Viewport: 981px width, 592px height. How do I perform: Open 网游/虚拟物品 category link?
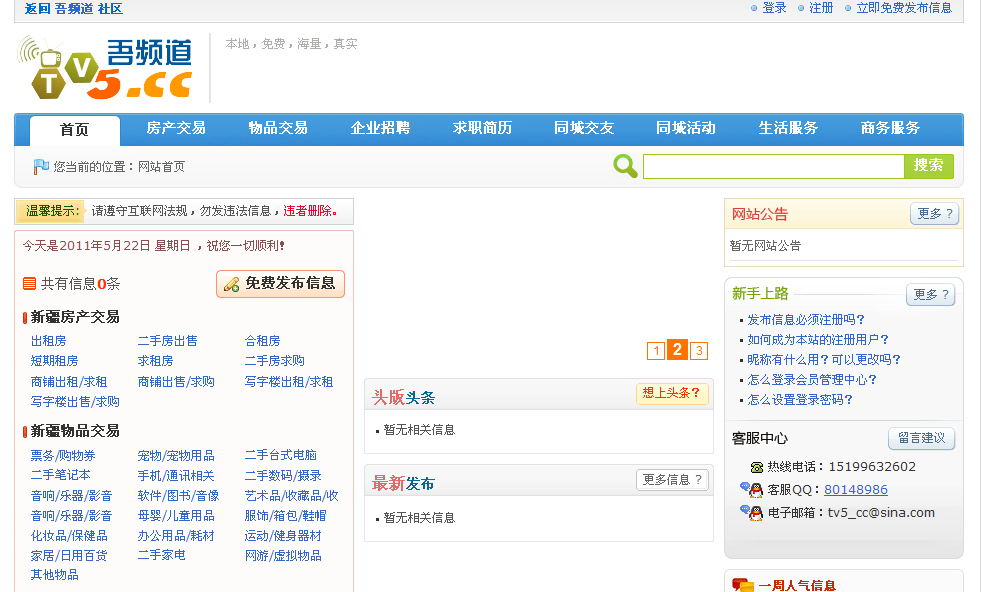pos(283,556)
